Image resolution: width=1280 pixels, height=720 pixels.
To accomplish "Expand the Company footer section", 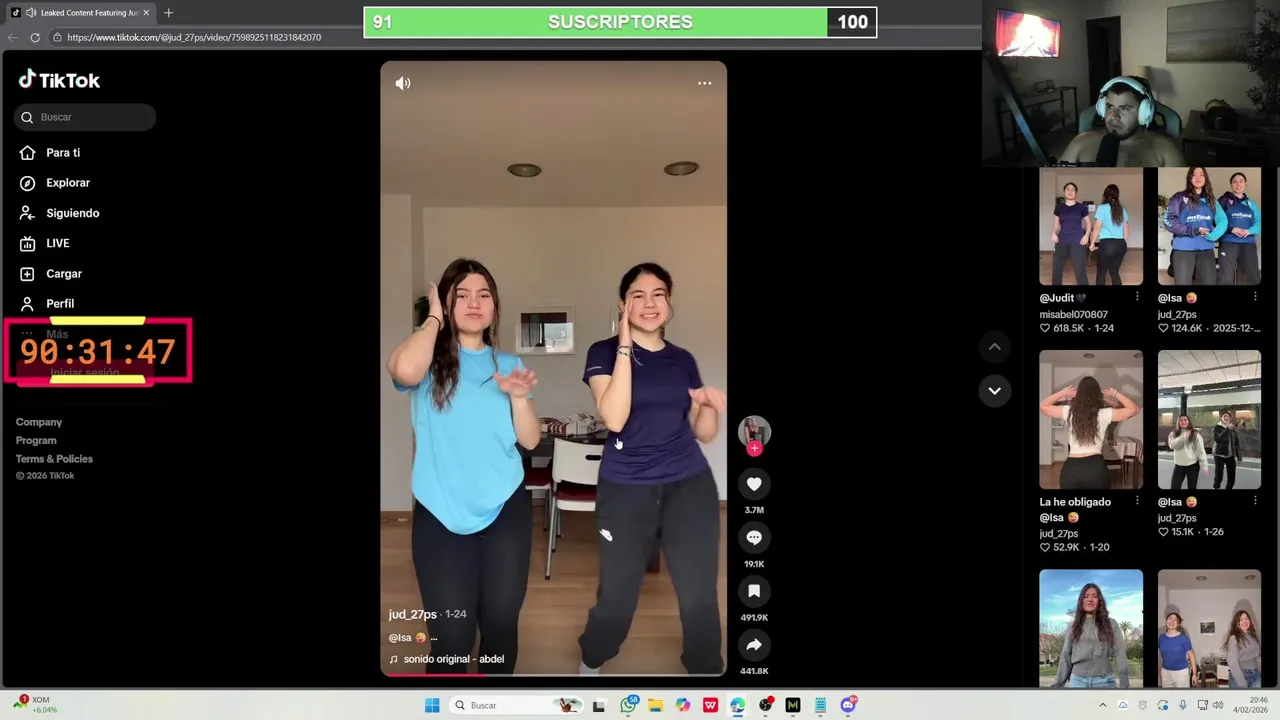I will (x=39, y=422).
